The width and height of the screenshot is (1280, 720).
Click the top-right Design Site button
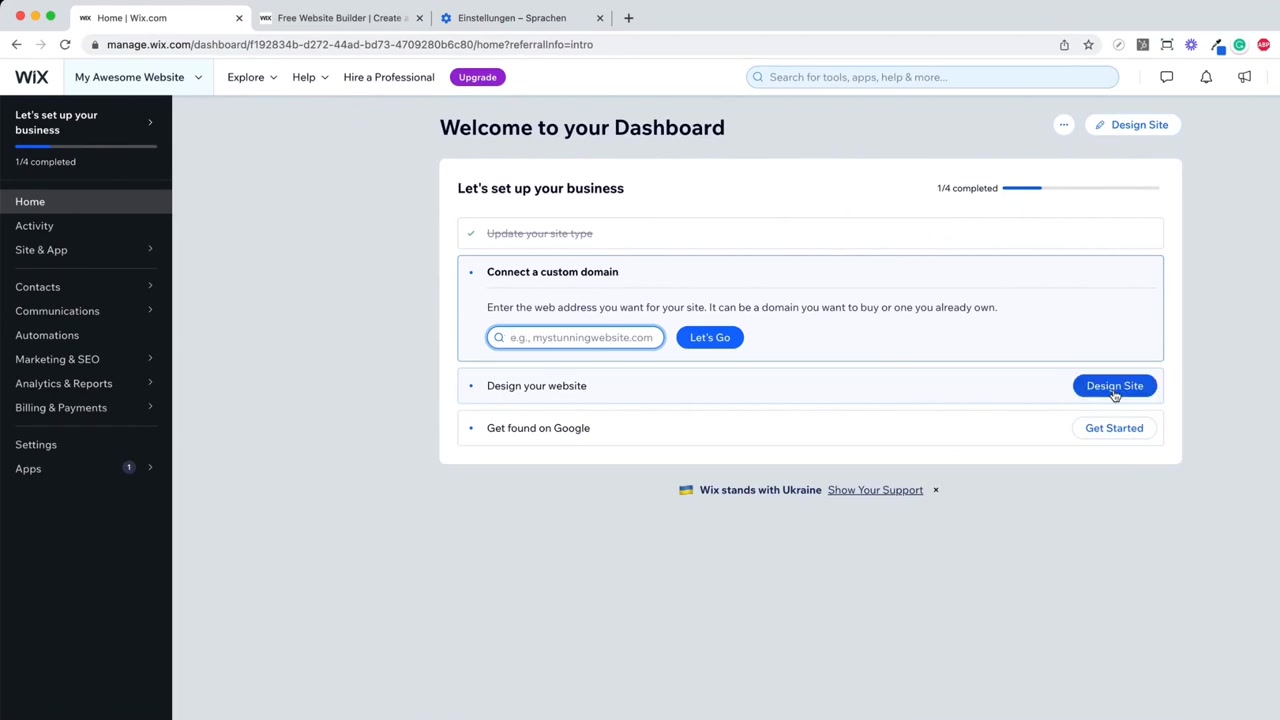click(1132, 125)
